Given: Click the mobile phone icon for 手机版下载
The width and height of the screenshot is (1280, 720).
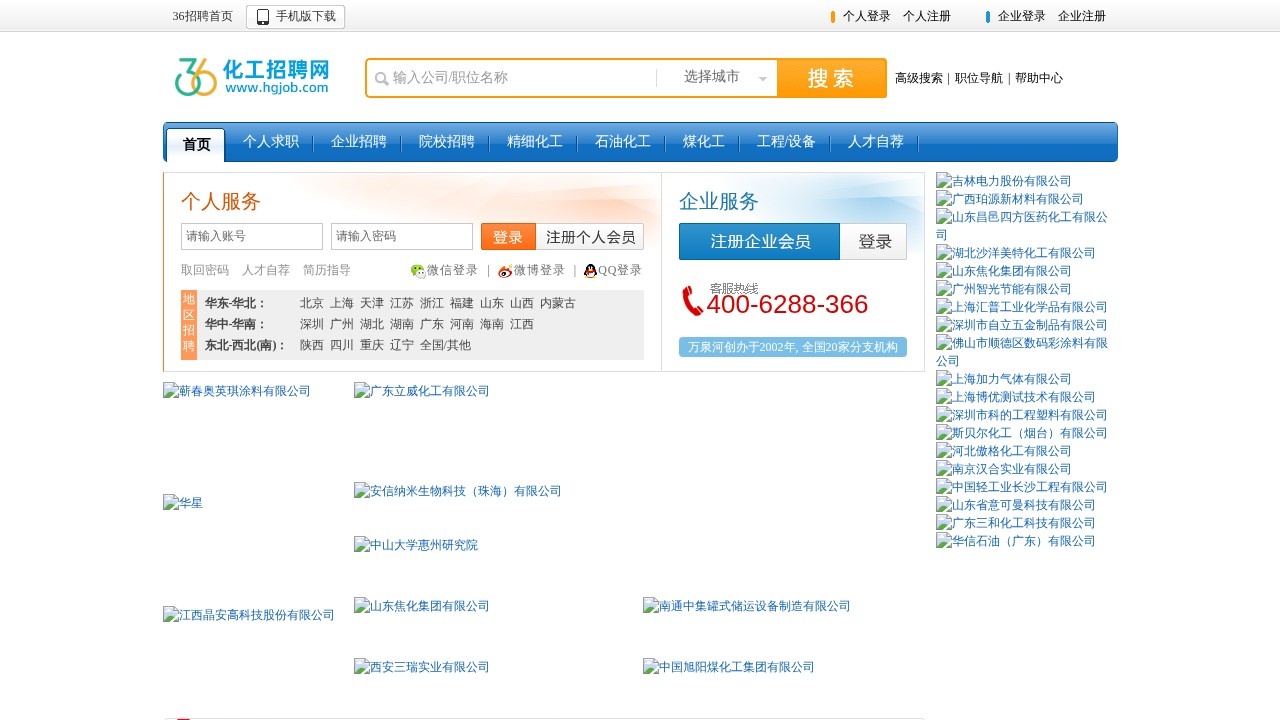Looking at the screenshot, I should click(263, 17).
